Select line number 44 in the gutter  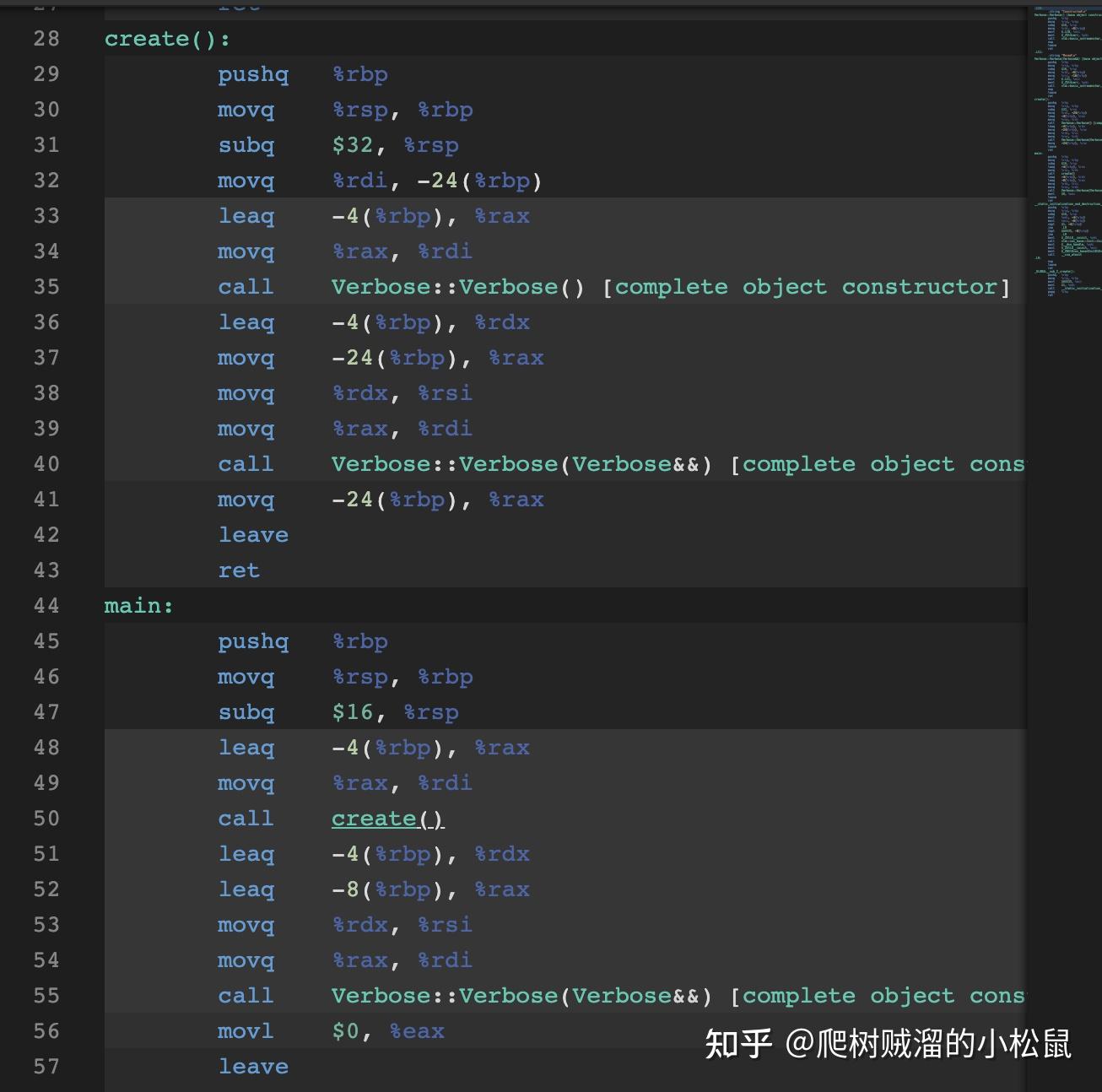[x=46, y=606]
